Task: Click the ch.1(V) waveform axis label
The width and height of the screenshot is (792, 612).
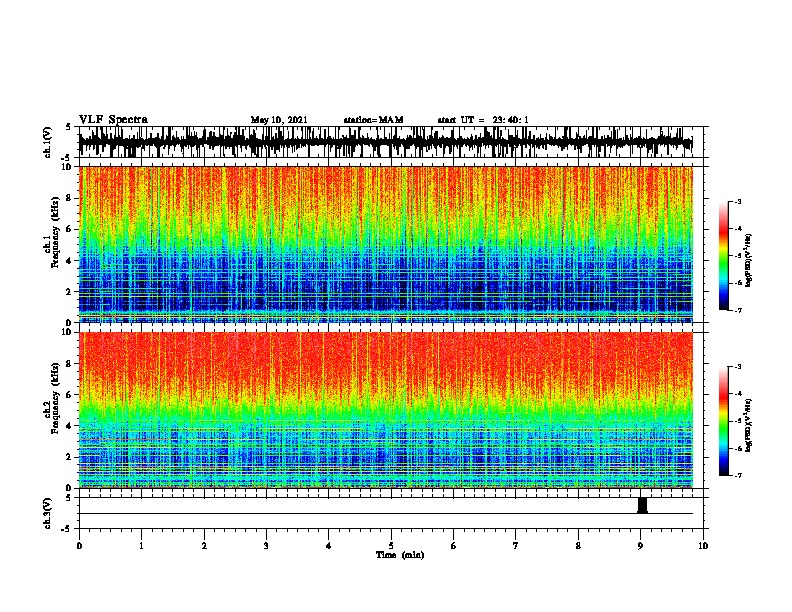Action: pos(48,142)
